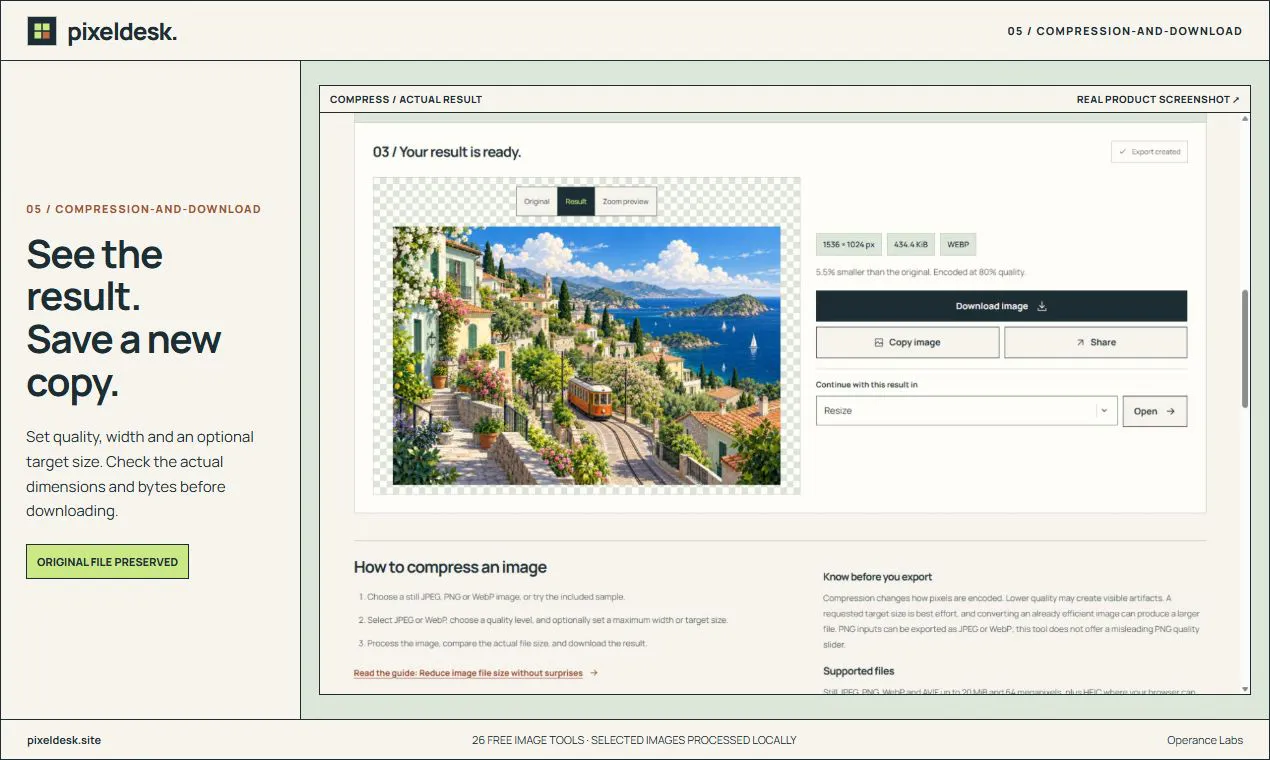Expand the Resize dropdown chevron
Image resolution: width=1270 pixels, height=760 pixels.
pos(1104,410)
